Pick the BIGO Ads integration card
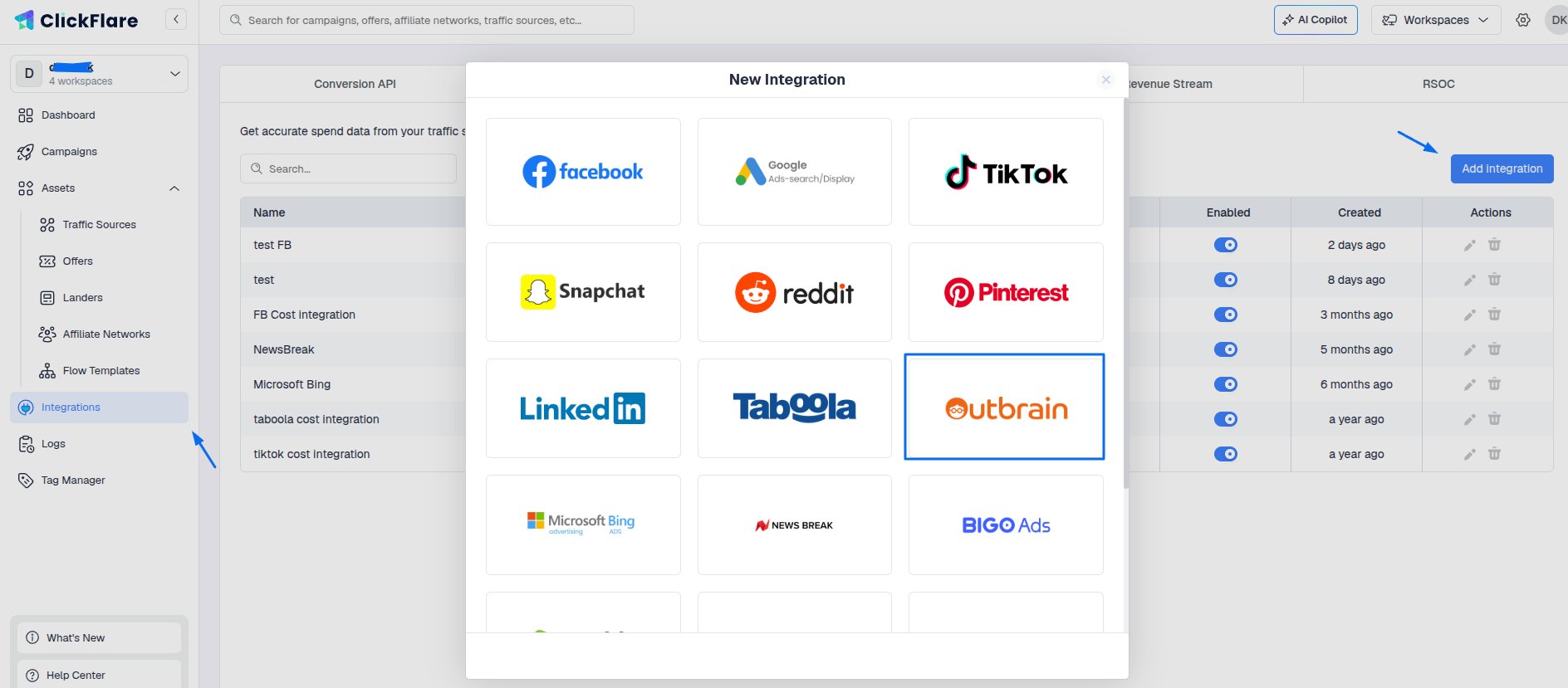The image size is (1568, 688). point(1006,525)
